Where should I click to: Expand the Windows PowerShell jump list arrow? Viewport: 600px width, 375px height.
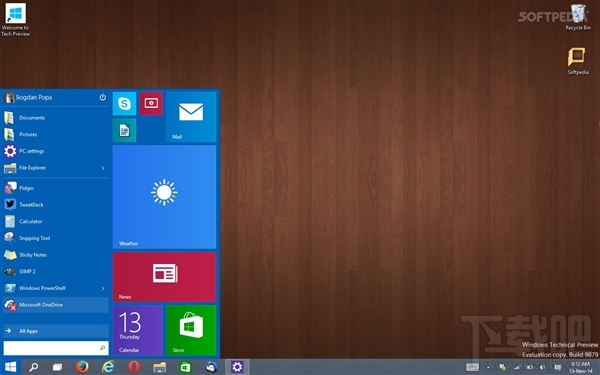coord(103,288)
